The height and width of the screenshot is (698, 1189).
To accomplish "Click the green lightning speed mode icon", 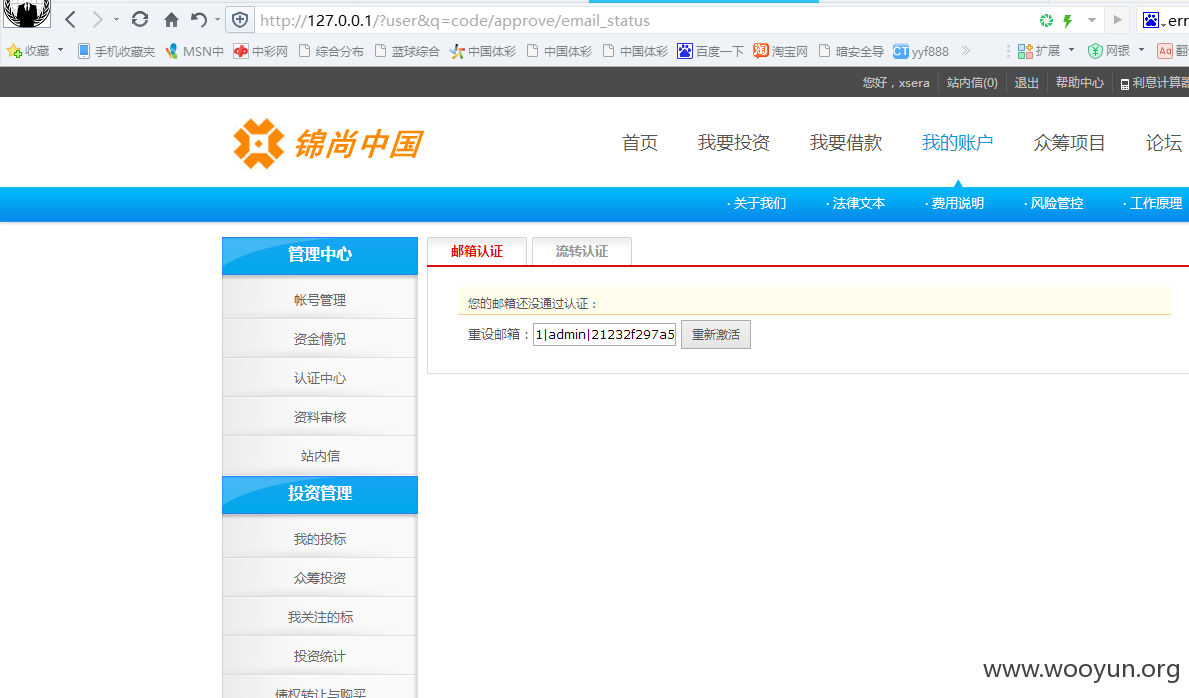I will pyautogui.click(x=1067, y=20).
